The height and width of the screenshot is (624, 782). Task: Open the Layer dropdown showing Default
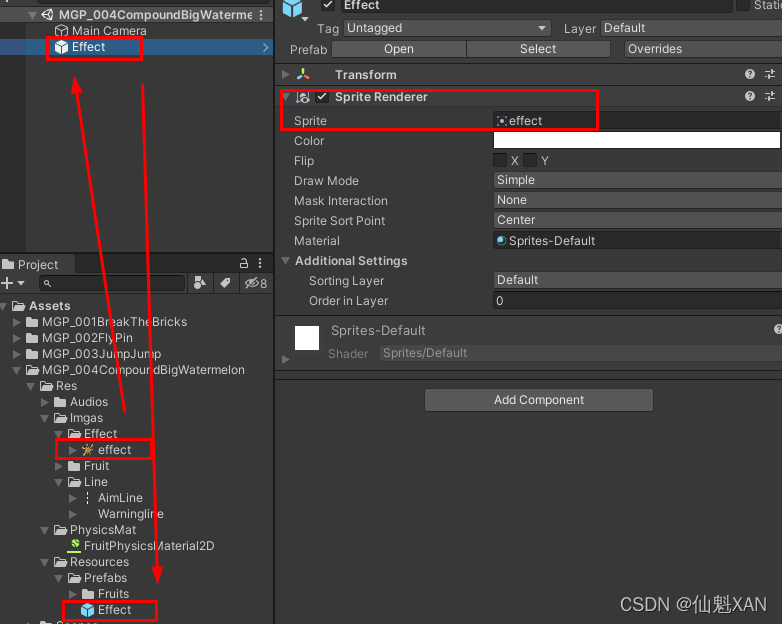691,28
